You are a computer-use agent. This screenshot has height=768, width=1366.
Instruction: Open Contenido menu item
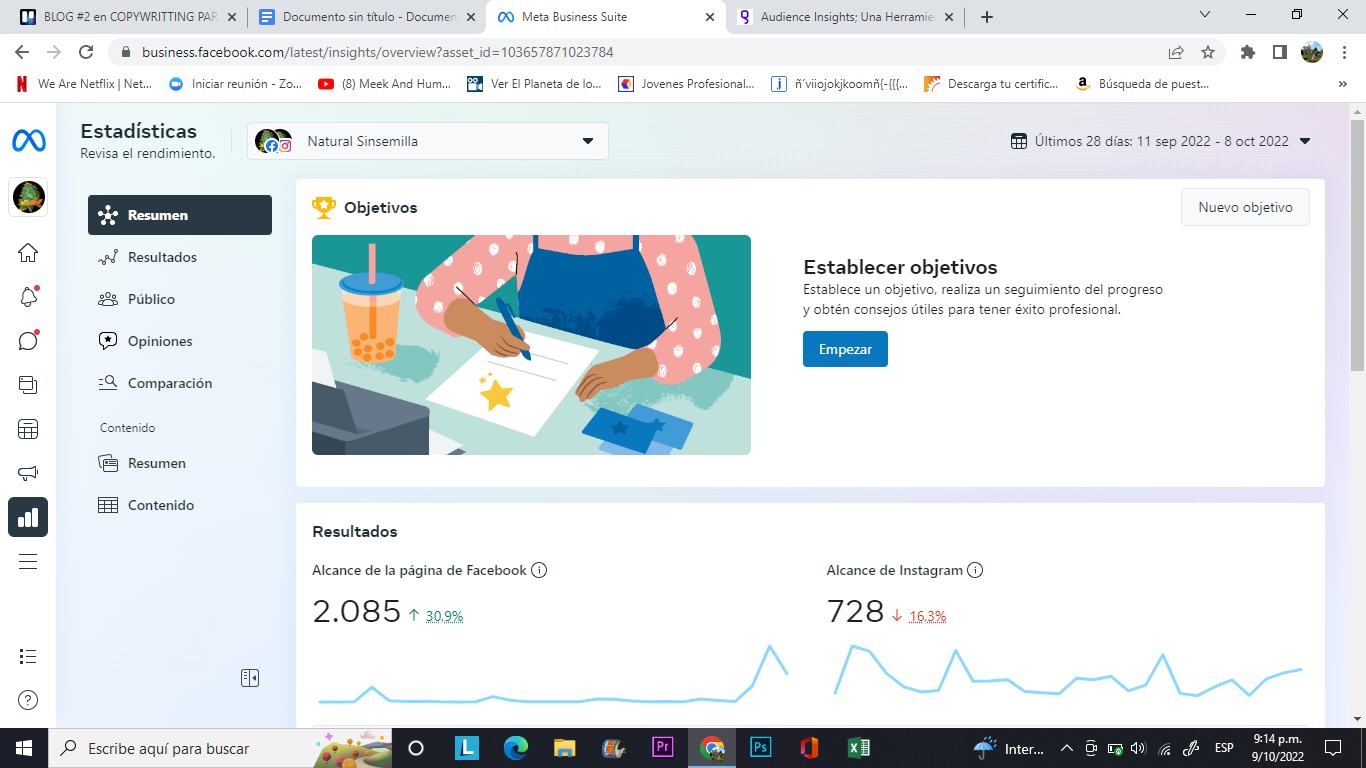(x=180, y=505)
